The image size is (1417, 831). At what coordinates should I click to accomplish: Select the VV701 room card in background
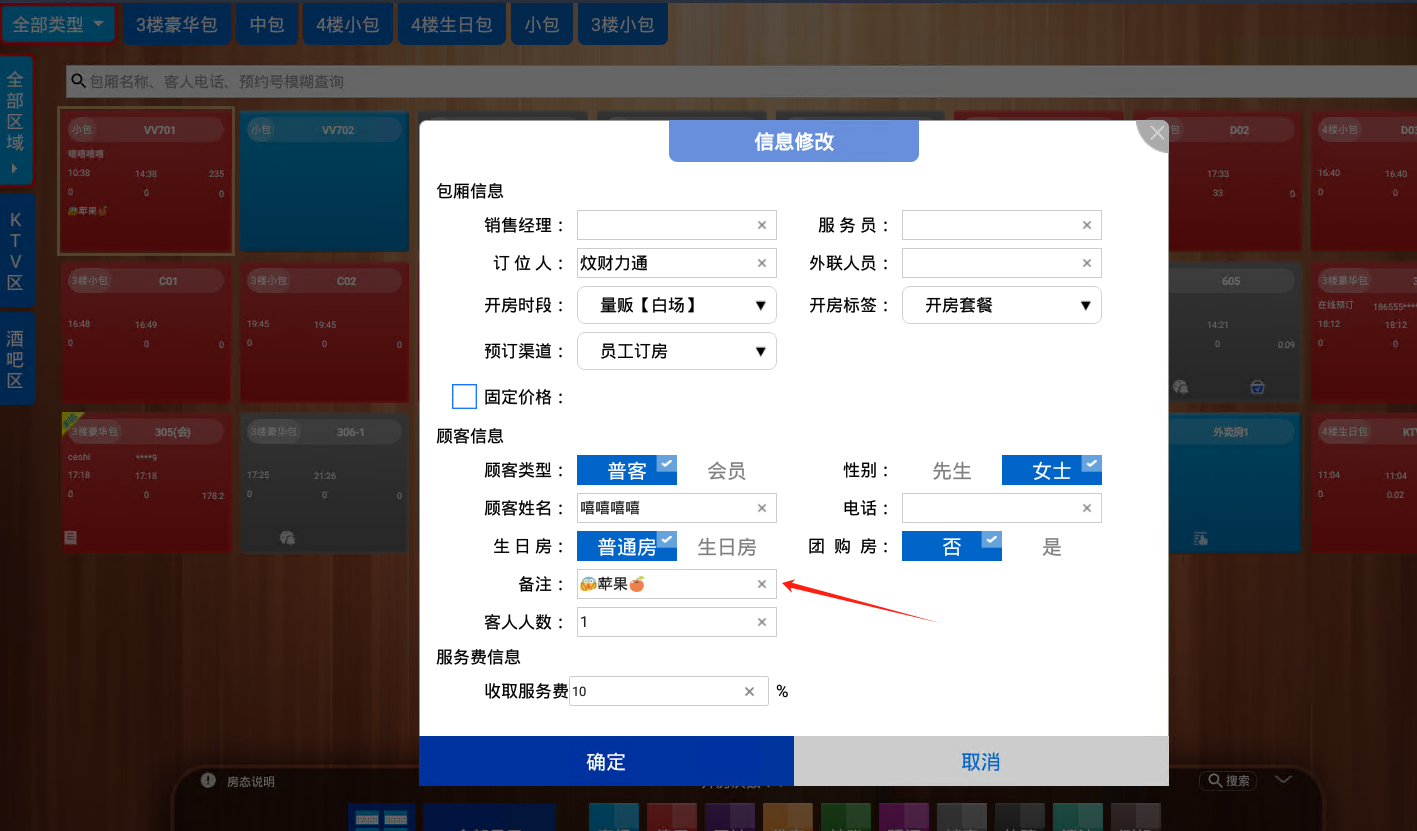(146, 181)
